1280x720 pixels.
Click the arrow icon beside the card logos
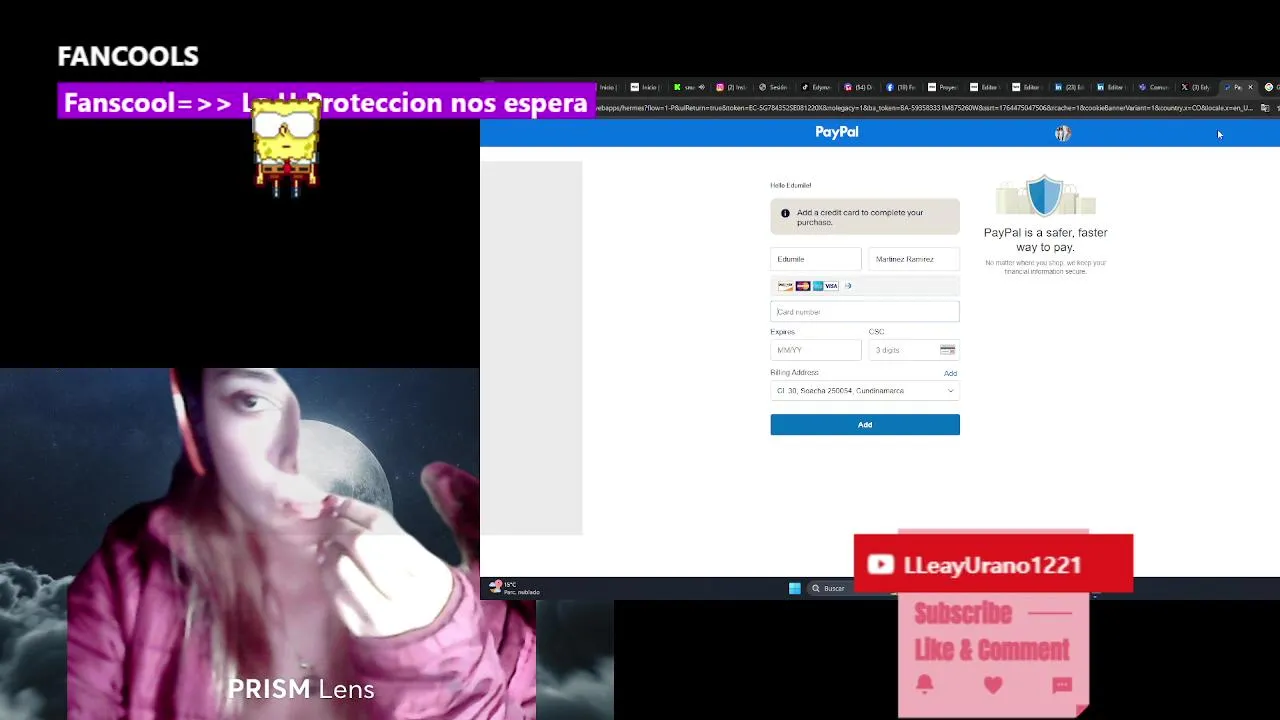point(848,286)
